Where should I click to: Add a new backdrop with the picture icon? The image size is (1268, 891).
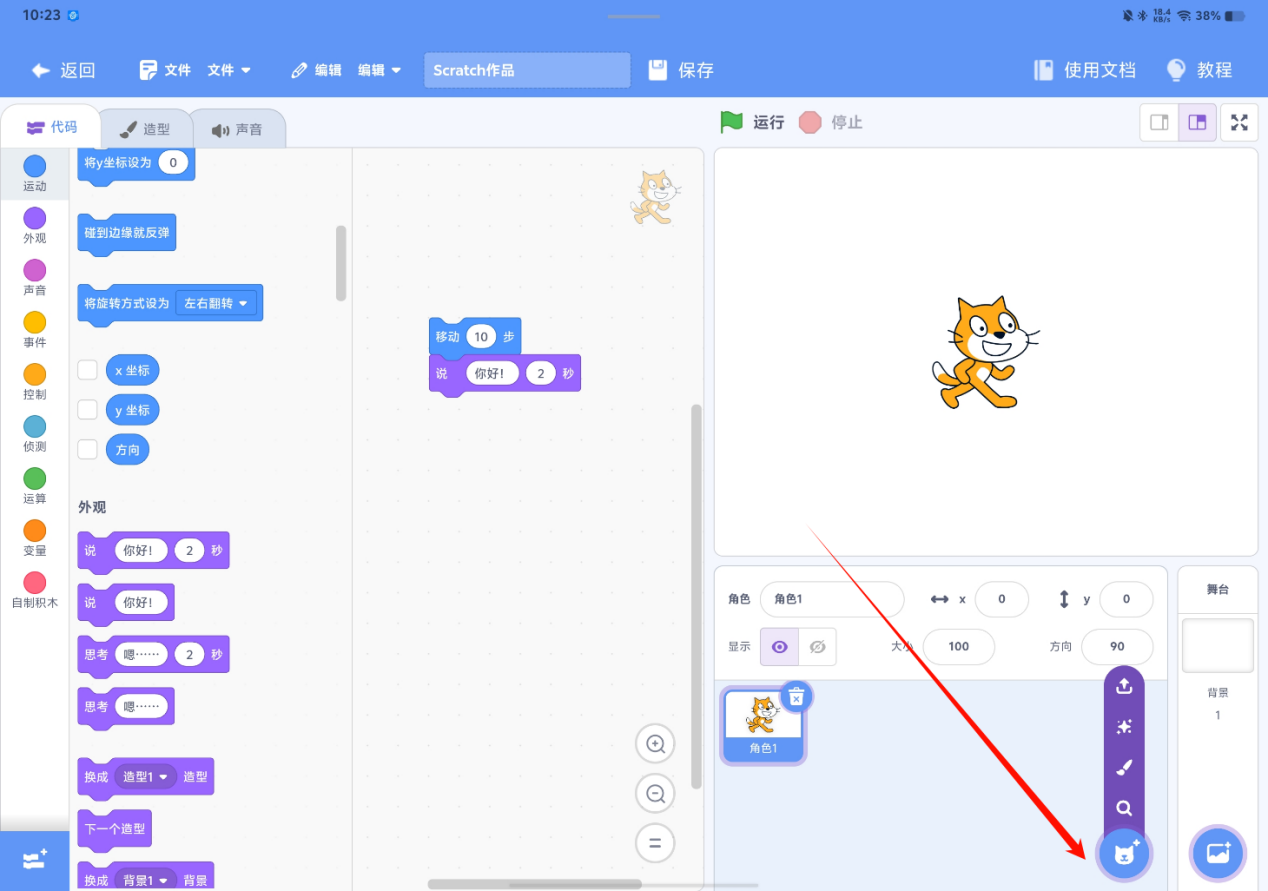[x=1217, y=853]
